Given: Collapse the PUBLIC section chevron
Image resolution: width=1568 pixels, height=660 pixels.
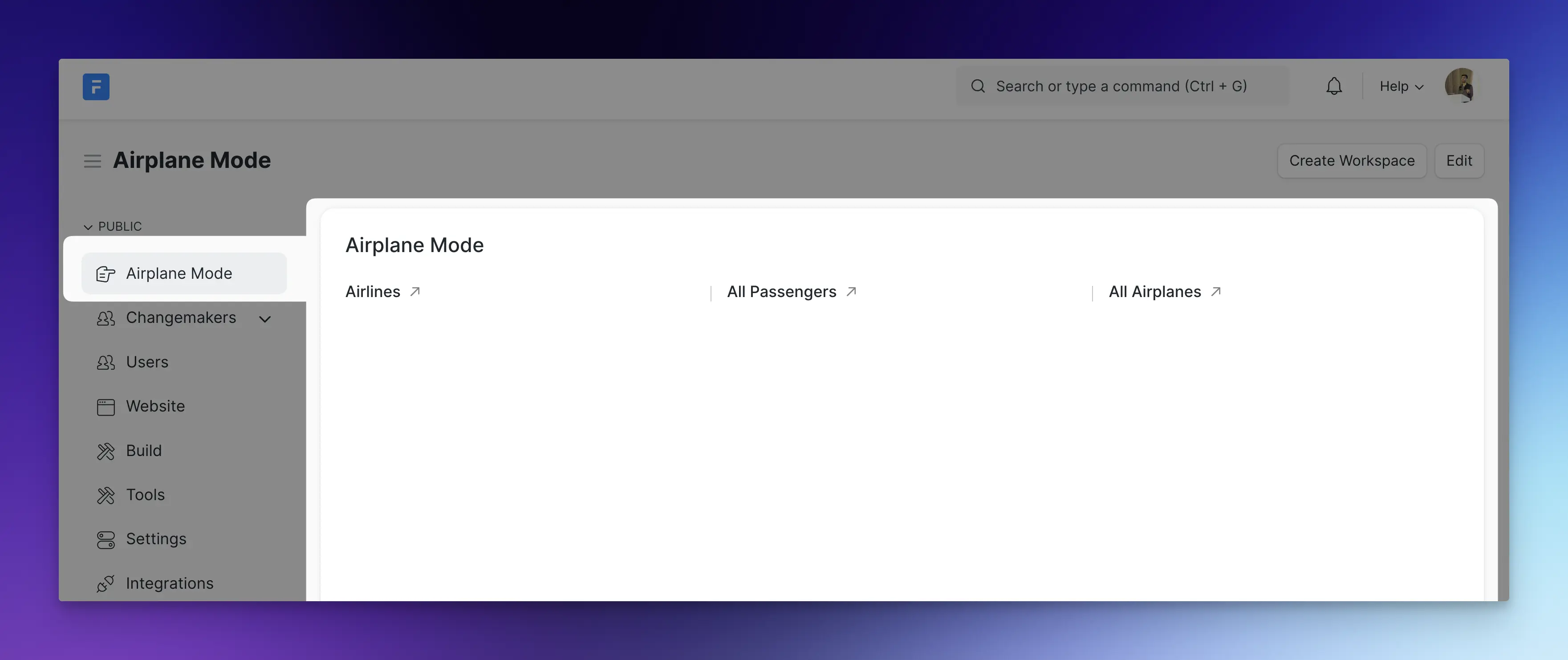Looking at the screenshot, I should point(88,227).
